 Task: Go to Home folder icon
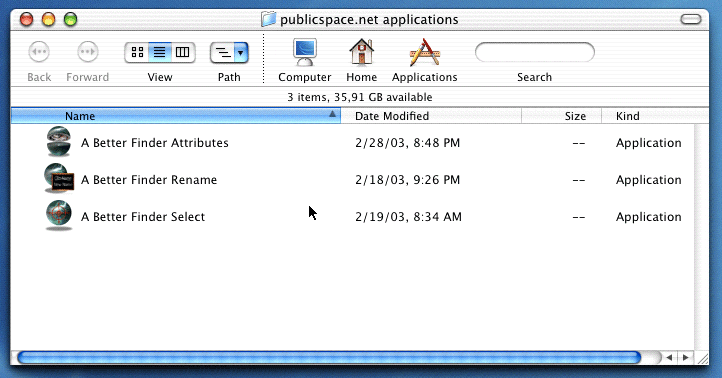(x=361, y=52)
